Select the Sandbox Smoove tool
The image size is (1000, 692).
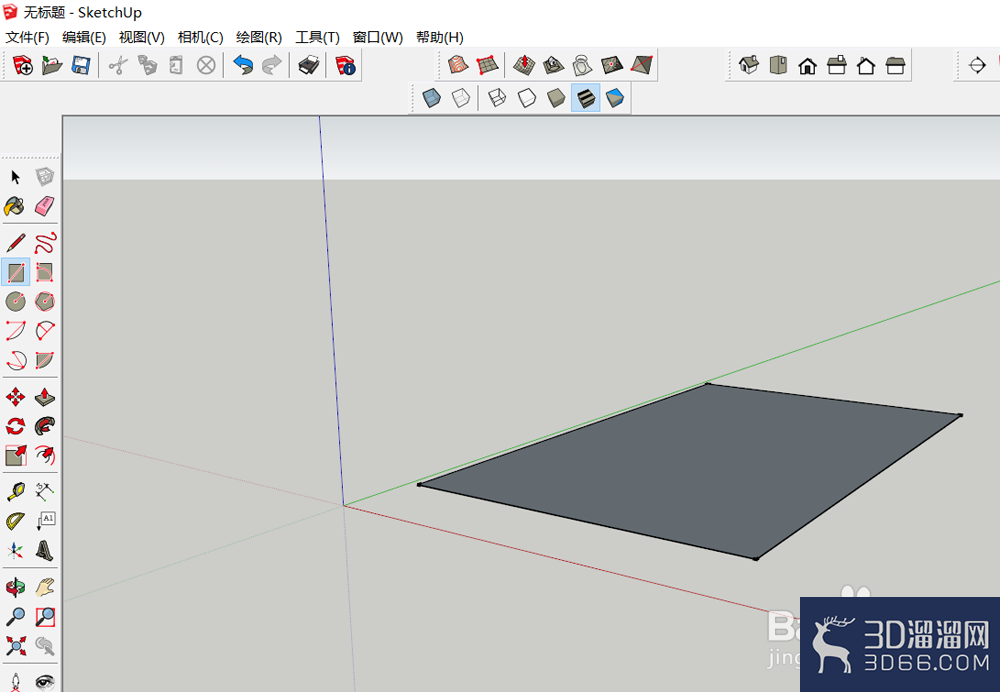[x=524, y=64]
